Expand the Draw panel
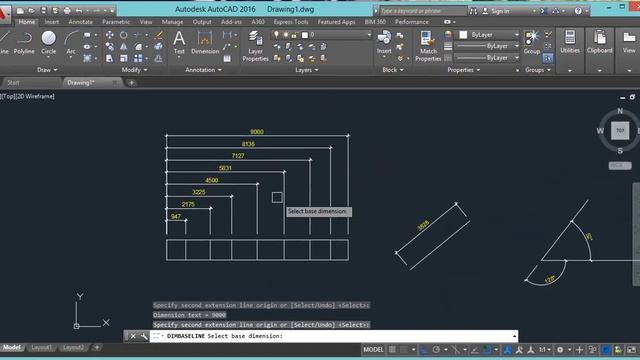This screenshot has height=360, width=640. tap(47, 70)
